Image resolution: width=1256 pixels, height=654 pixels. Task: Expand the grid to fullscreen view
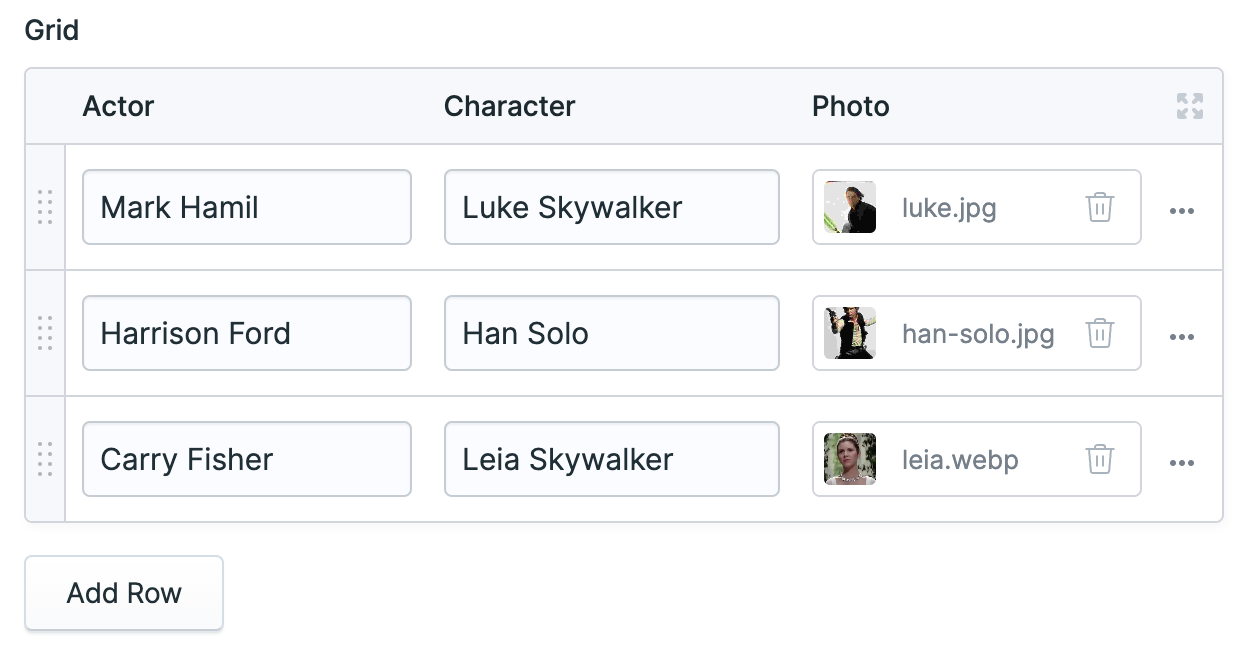[1190, 106]
